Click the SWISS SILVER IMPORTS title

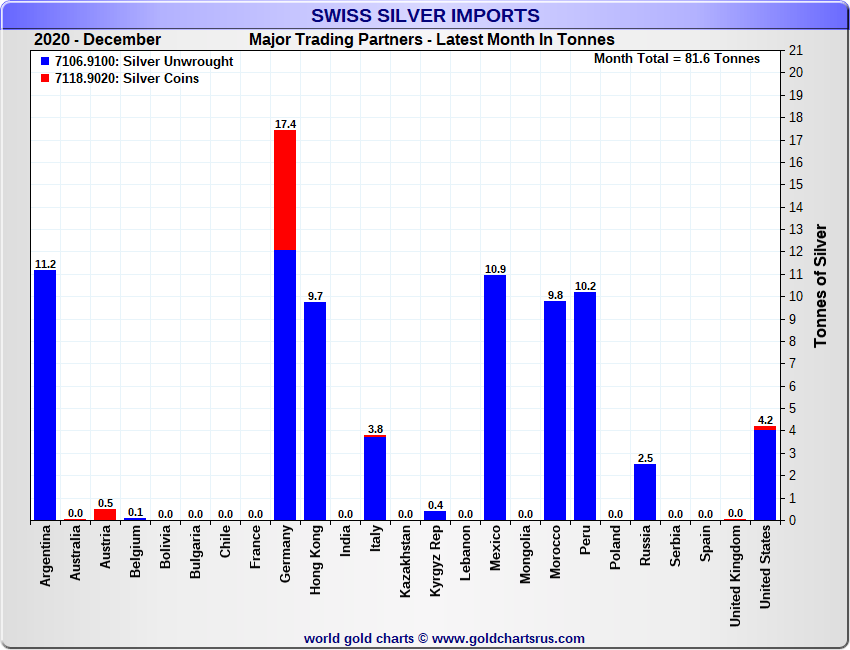click(x=425, y=15)
